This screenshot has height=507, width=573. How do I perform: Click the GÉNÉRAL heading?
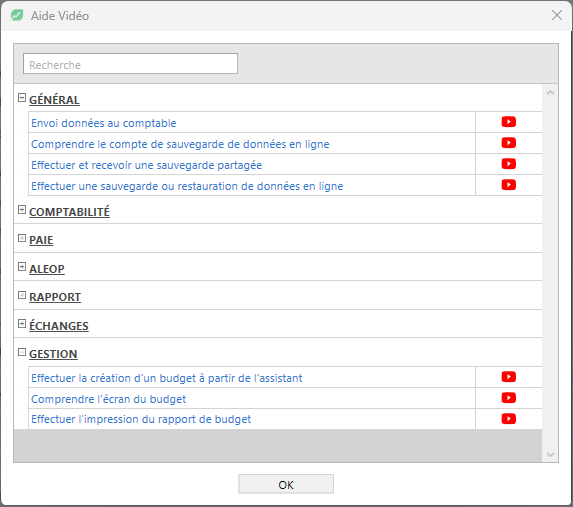tap(54, 100)
